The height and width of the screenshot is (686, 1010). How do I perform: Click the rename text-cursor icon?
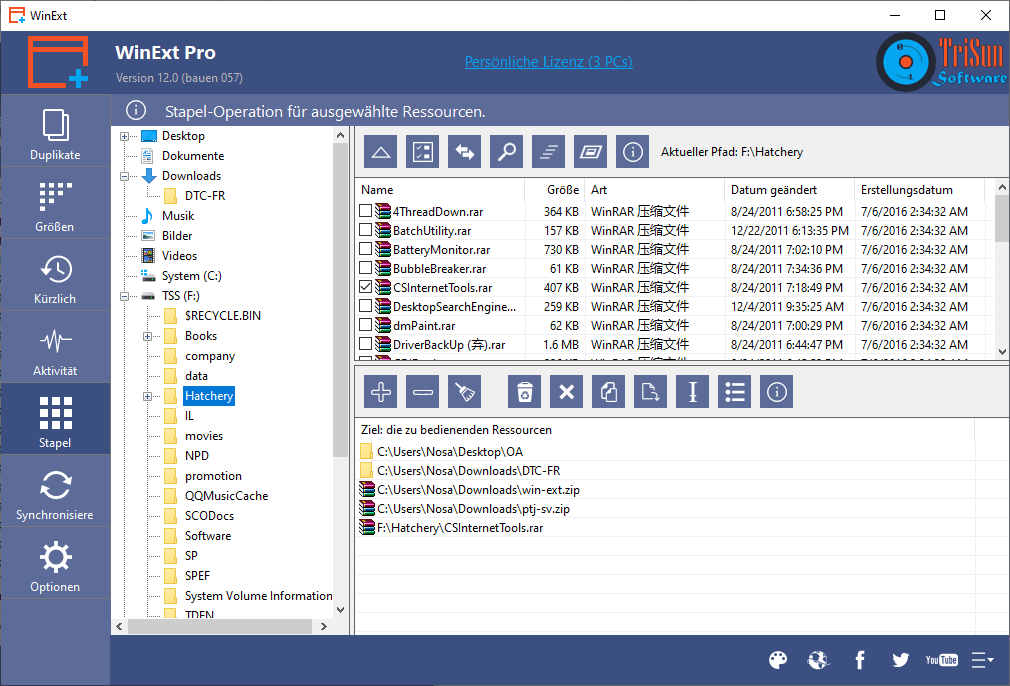(x=692, y=392)
